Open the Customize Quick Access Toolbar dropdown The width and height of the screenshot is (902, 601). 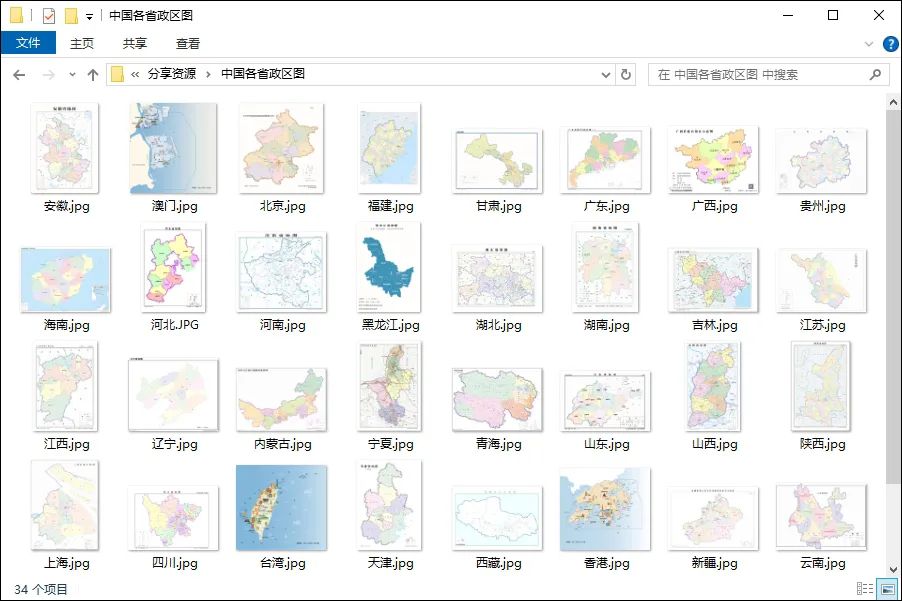point(89,17)
